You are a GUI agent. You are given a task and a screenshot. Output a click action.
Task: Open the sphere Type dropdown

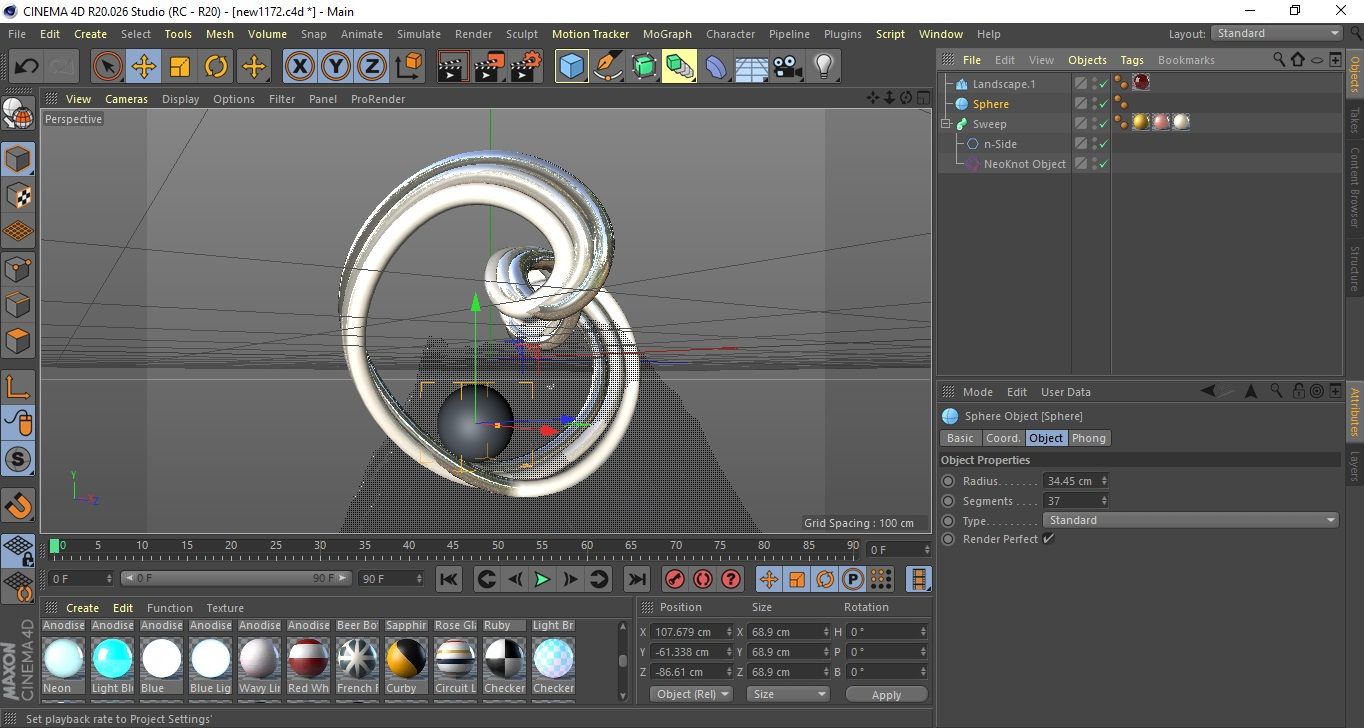[x=1190, y=520]
